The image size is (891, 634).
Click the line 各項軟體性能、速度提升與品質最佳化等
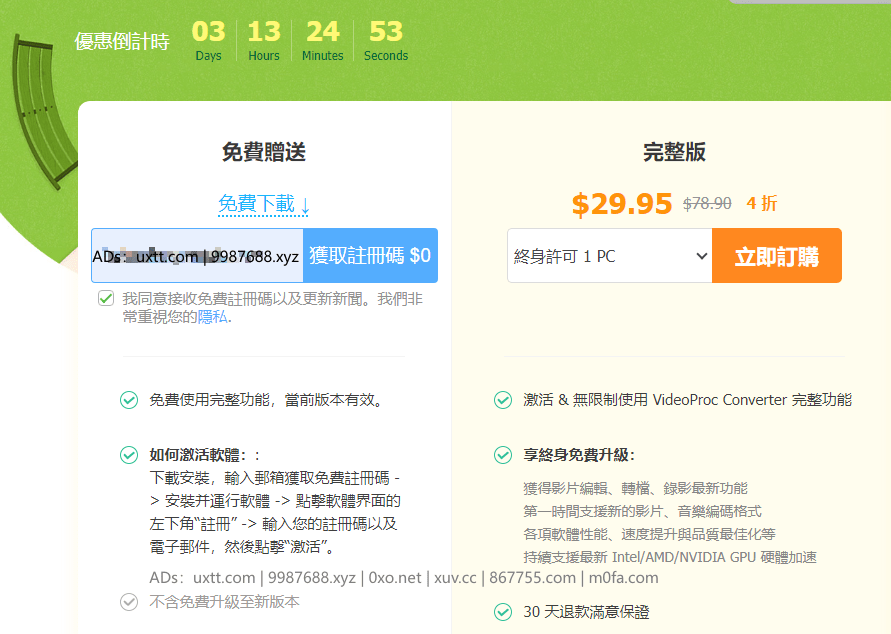tap(649, 535)
